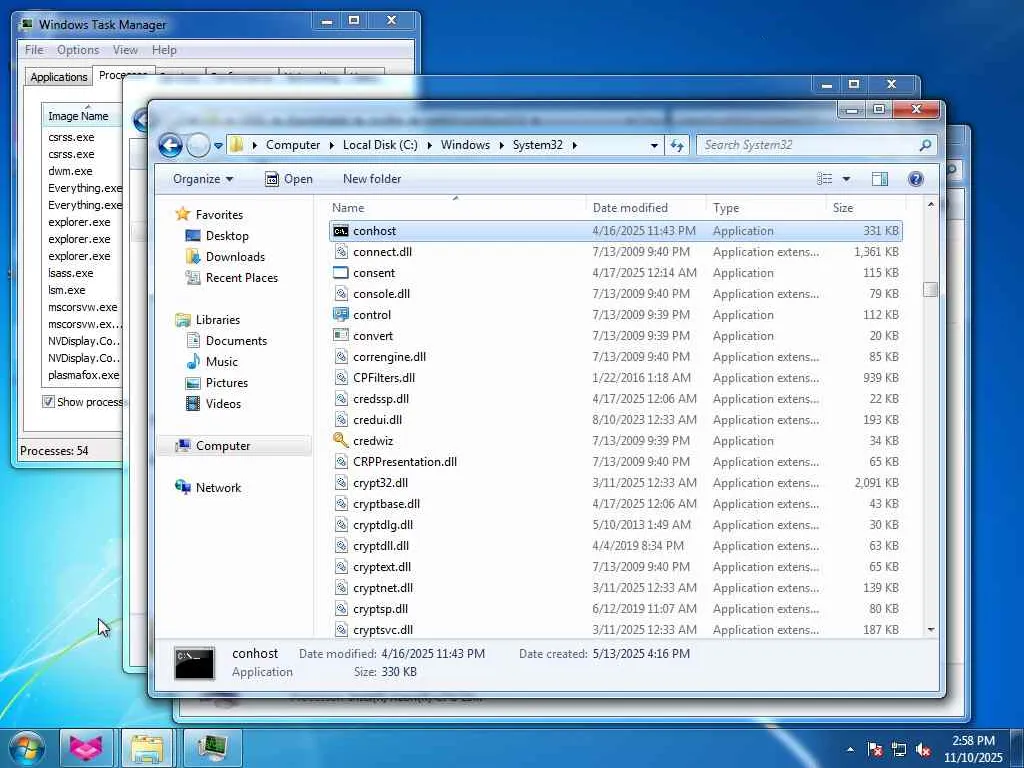Open Task Manager View menu
This screenshot has height=768, width=1024.
125,50
